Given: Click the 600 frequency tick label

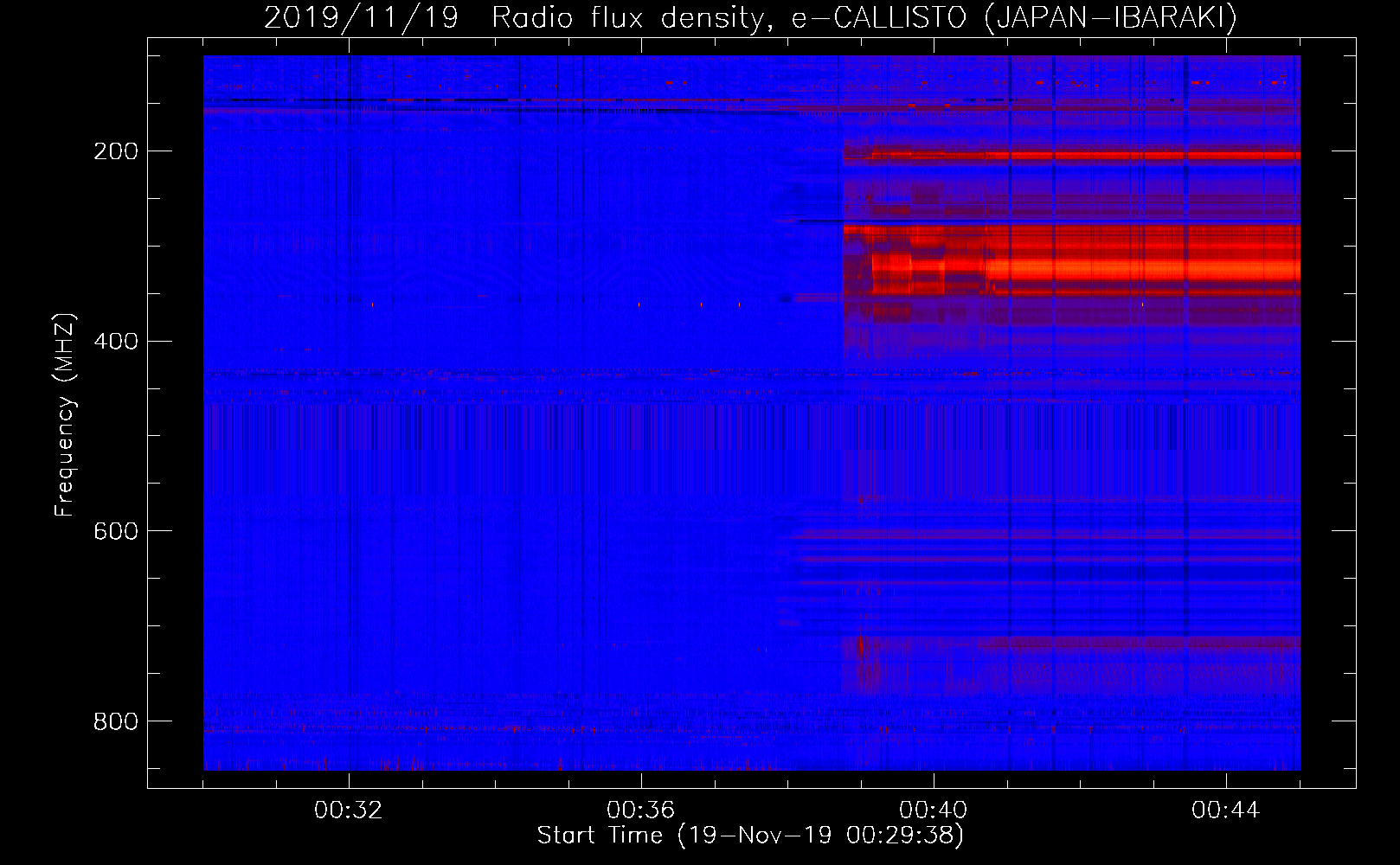Looking at the screenshot, I should [115, 530].
